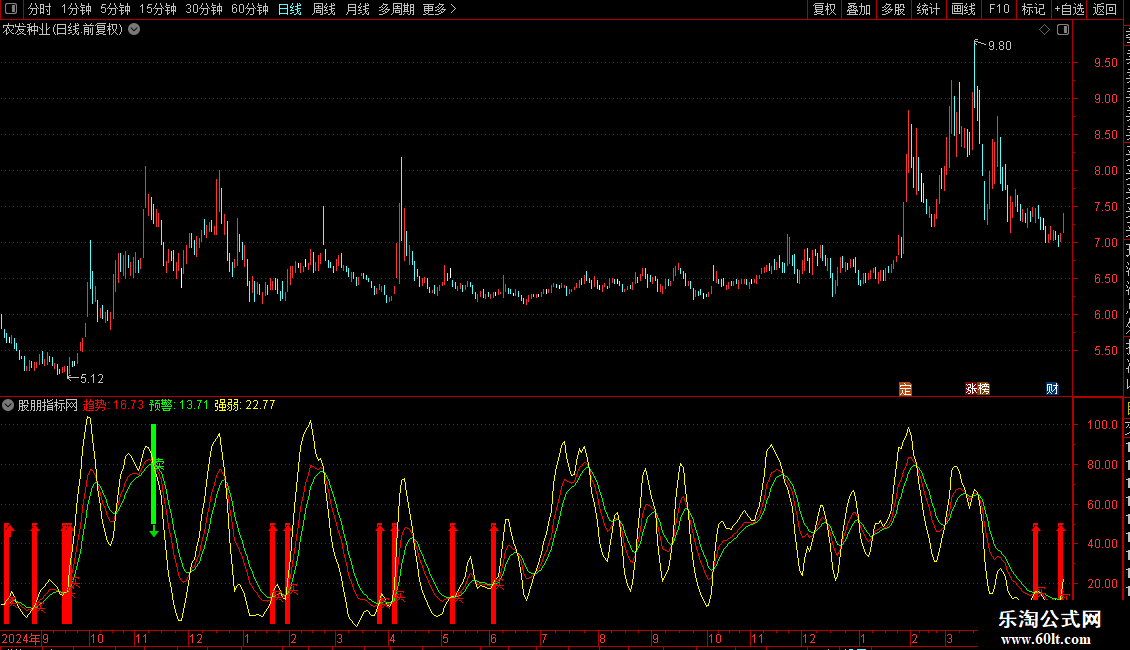Open the 统计 statistics tool
Screen dimensions: 1130x650
[927, 9]
